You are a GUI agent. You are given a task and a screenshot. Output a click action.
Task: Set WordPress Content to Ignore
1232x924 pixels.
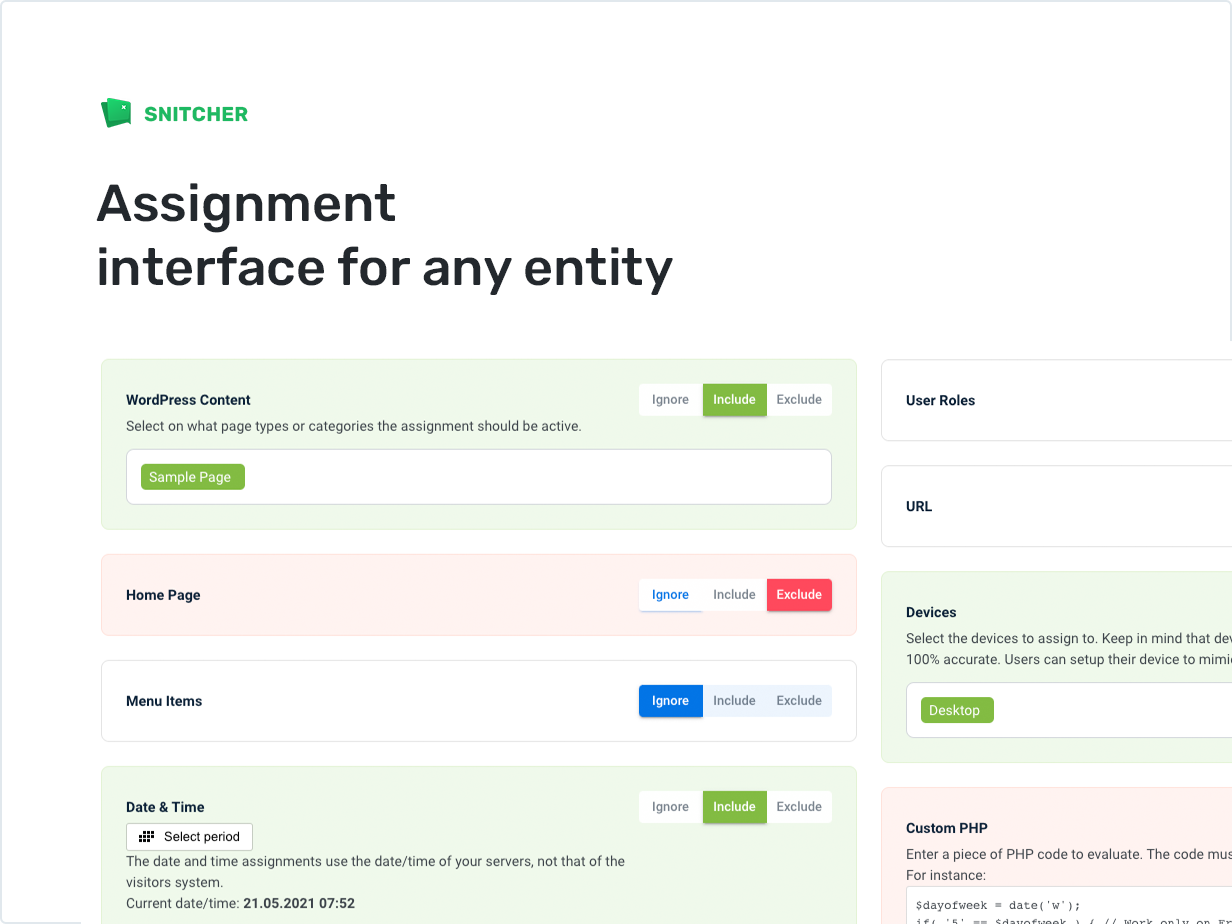tap(670, 400)
